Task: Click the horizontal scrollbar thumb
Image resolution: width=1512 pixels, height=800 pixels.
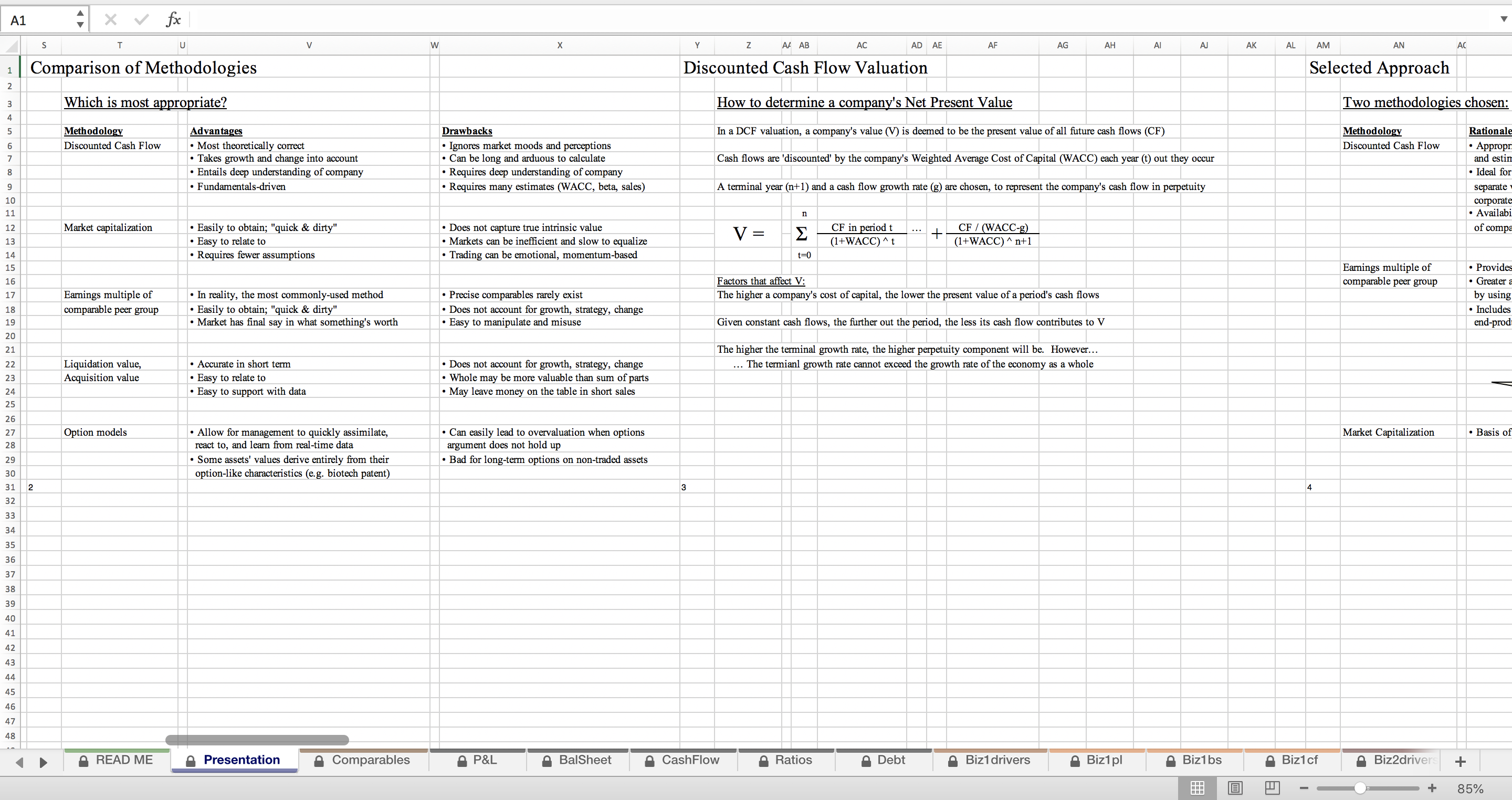Action: click(x=257, y=740)
